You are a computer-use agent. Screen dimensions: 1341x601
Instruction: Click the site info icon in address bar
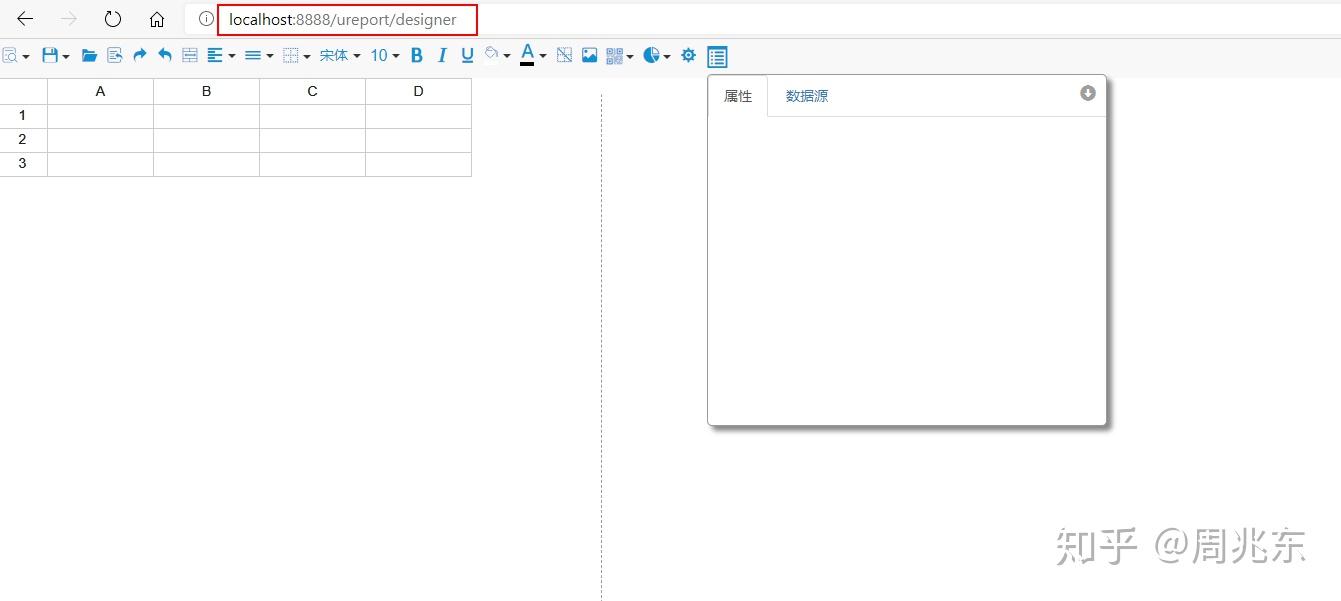coord(205,19)
